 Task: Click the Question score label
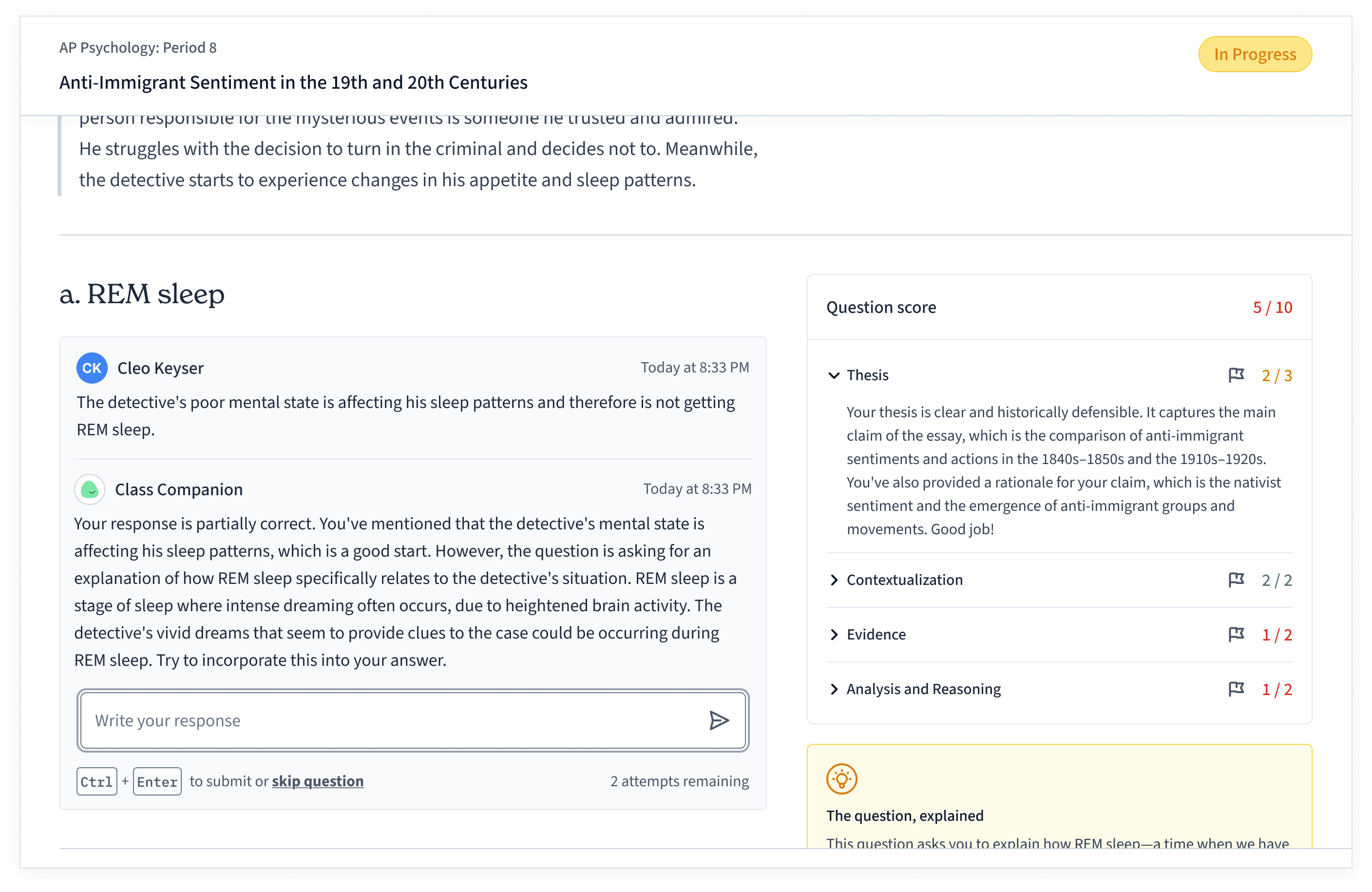pyautogui.click(x=881, y=308)
